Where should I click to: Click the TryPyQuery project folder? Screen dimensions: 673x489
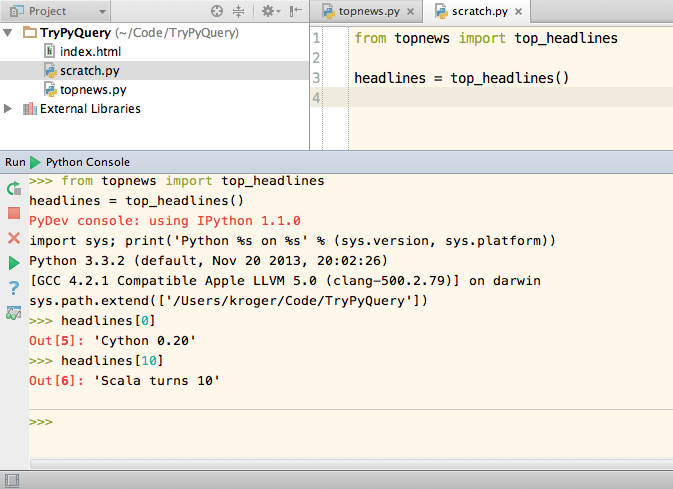(x=30, y=32)
